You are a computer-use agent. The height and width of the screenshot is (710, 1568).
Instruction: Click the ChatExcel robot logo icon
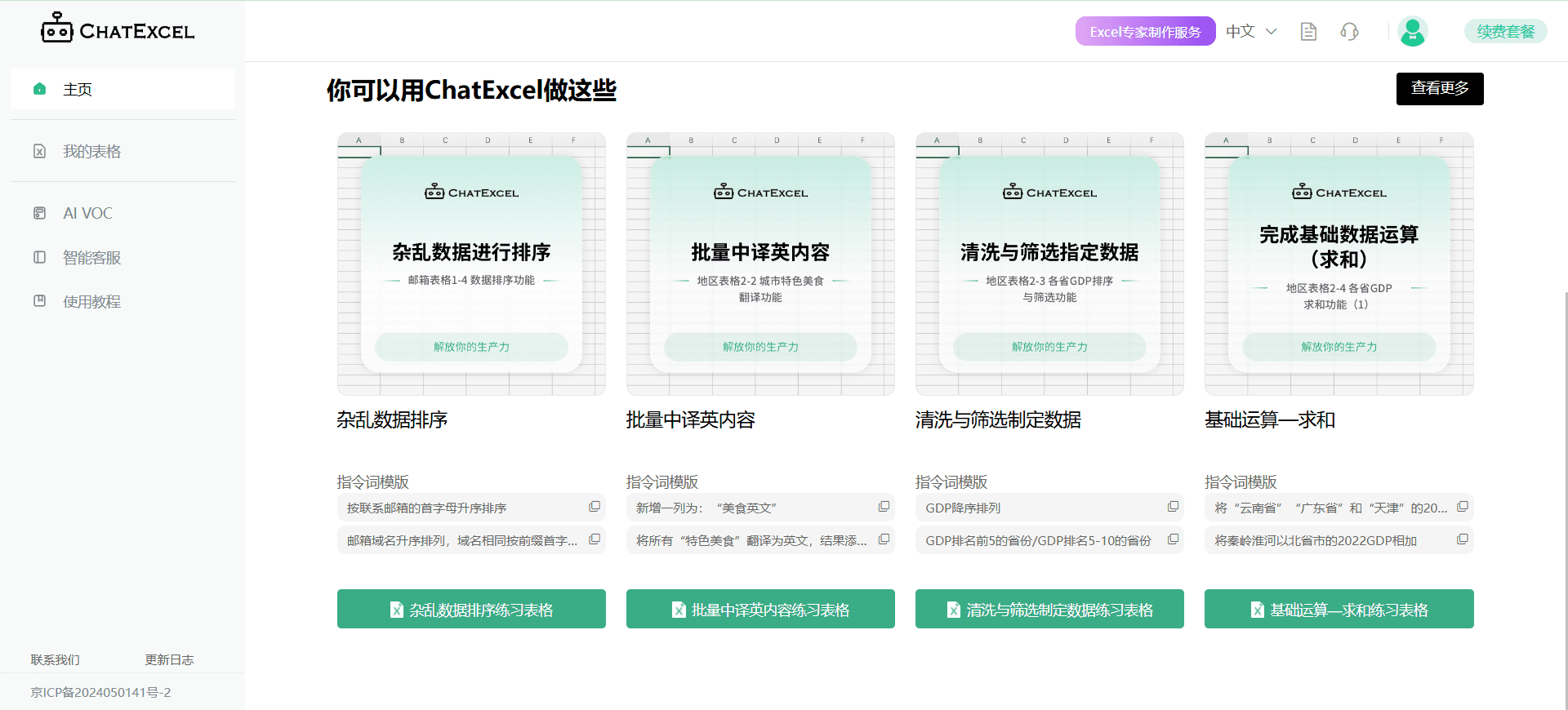tap(56, 28)
